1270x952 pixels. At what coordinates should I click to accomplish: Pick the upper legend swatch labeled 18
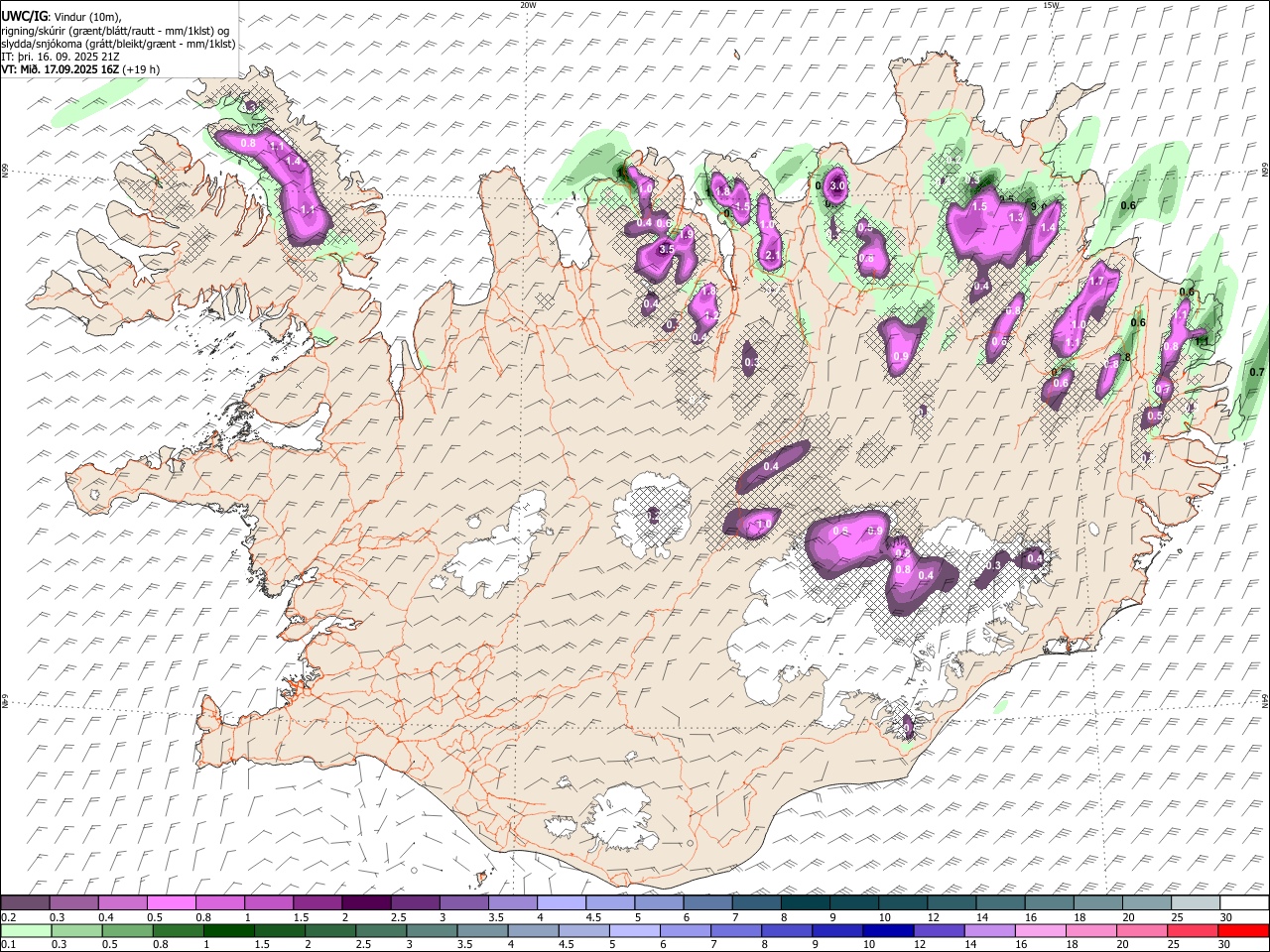click(1097, 903)
